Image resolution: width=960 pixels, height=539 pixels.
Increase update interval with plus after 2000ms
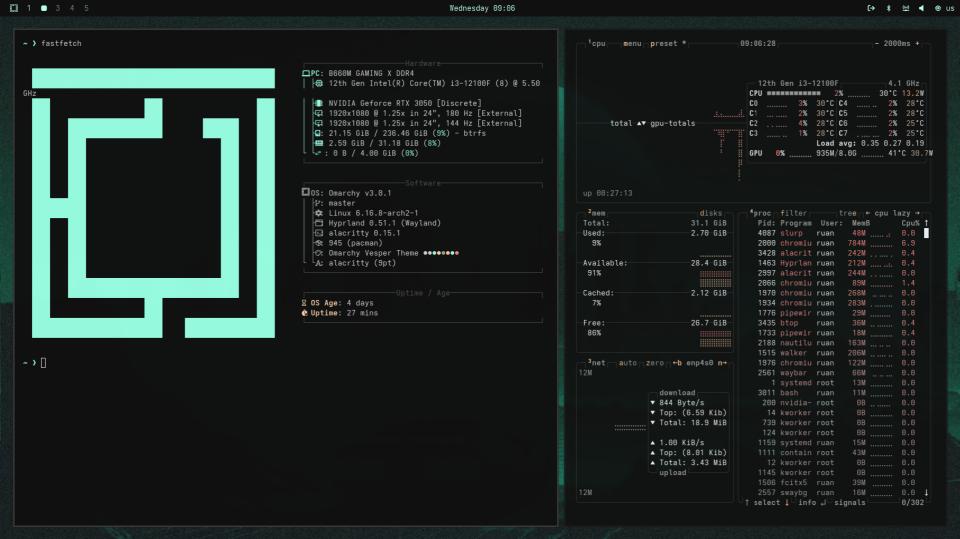click(917, 43)
